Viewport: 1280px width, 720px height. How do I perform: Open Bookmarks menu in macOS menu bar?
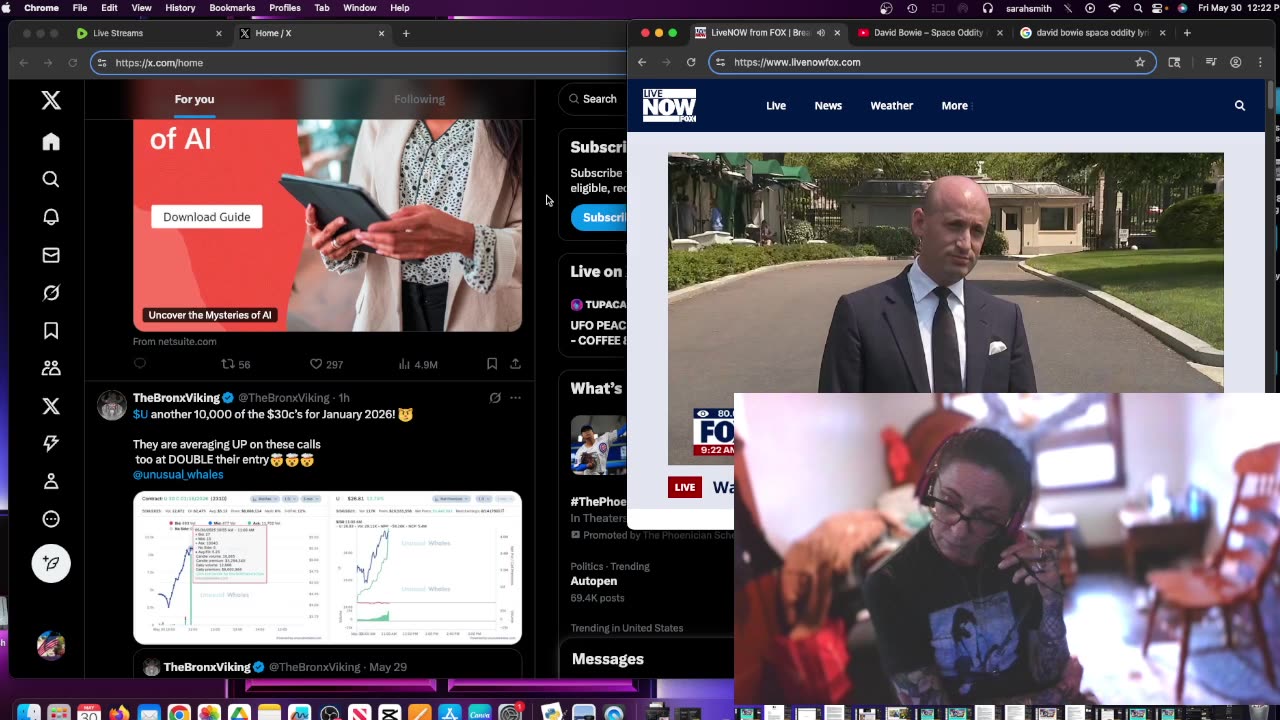pyautogui.click(x=232, y=8)
